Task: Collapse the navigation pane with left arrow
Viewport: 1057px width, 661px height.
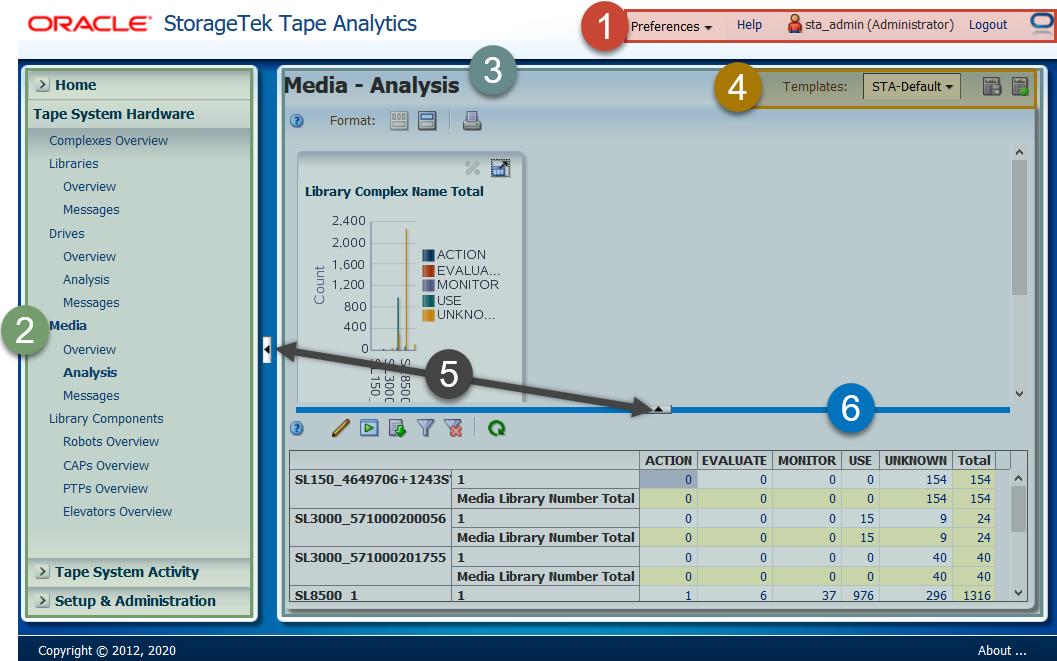Action: point(267,350)
